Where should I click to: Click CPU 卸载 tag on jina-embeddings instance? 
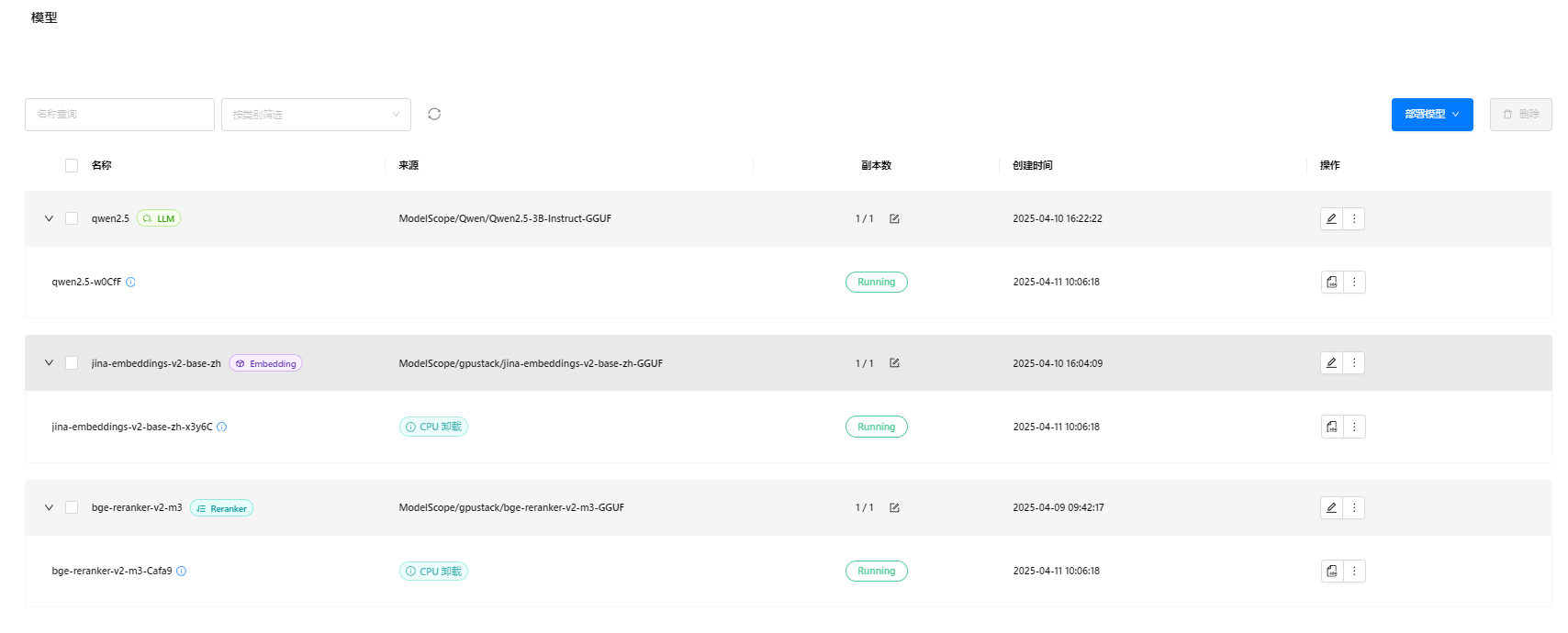point(433,427)
